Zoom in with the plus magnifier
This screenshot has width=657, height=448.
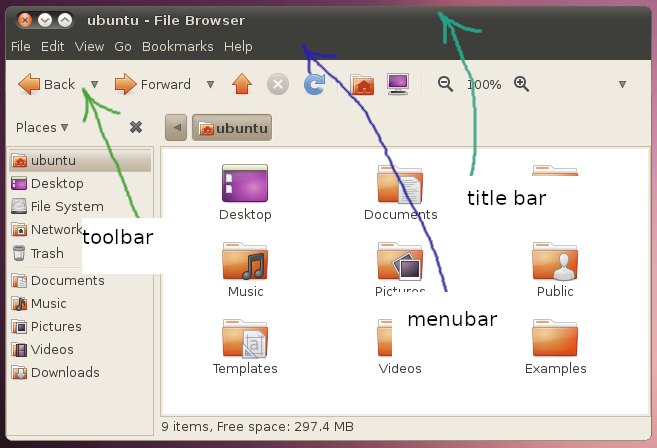[x=521, y=84]
